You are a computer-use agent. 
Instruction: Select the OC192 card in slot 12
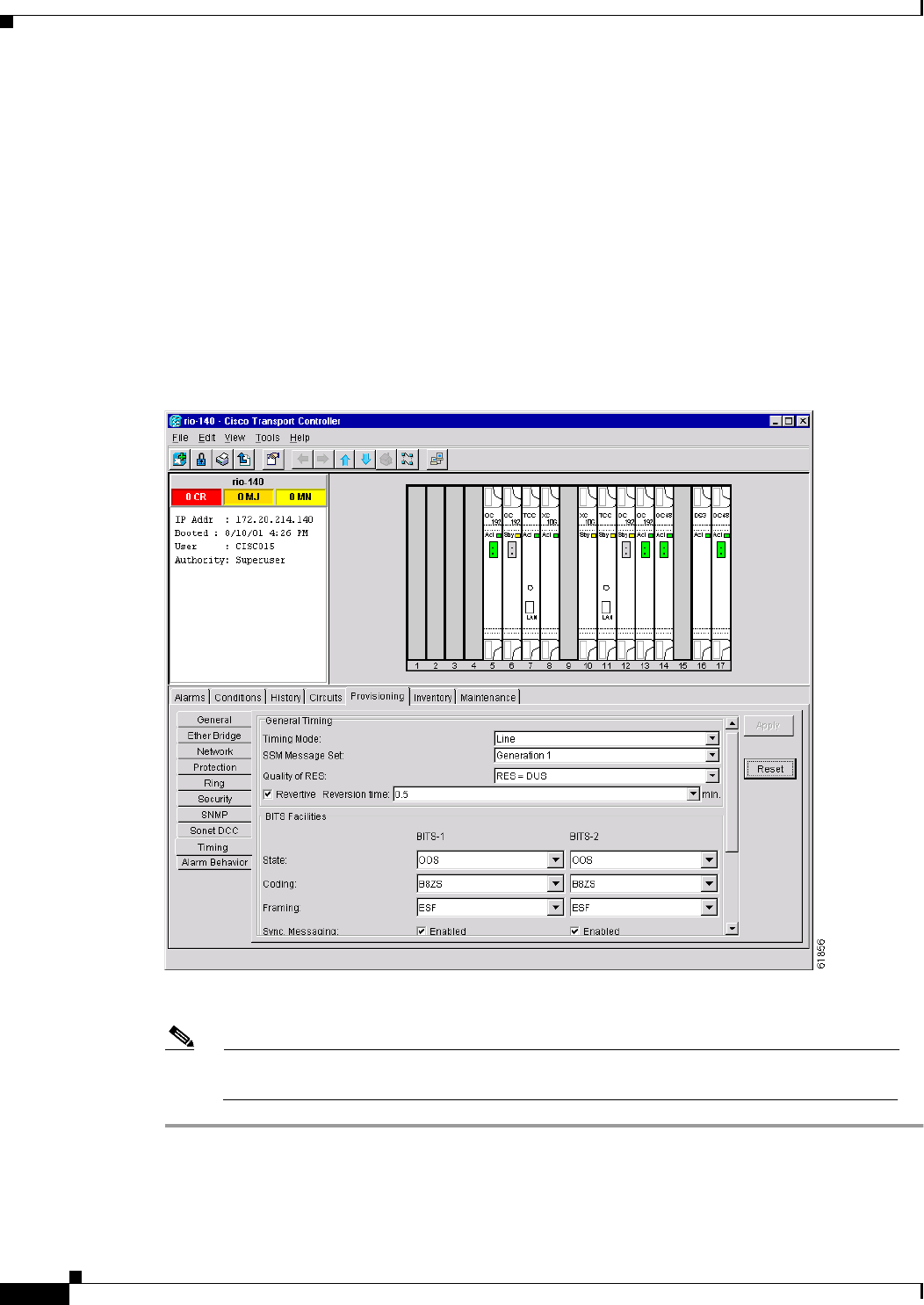pos(626,573)
